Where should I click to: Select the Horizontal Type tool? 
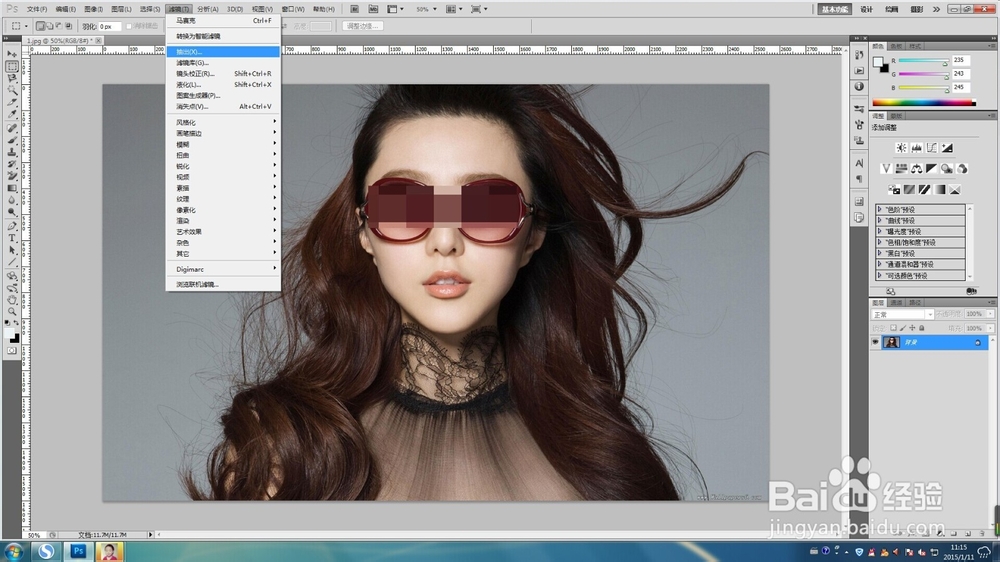(x=12, y=238)
